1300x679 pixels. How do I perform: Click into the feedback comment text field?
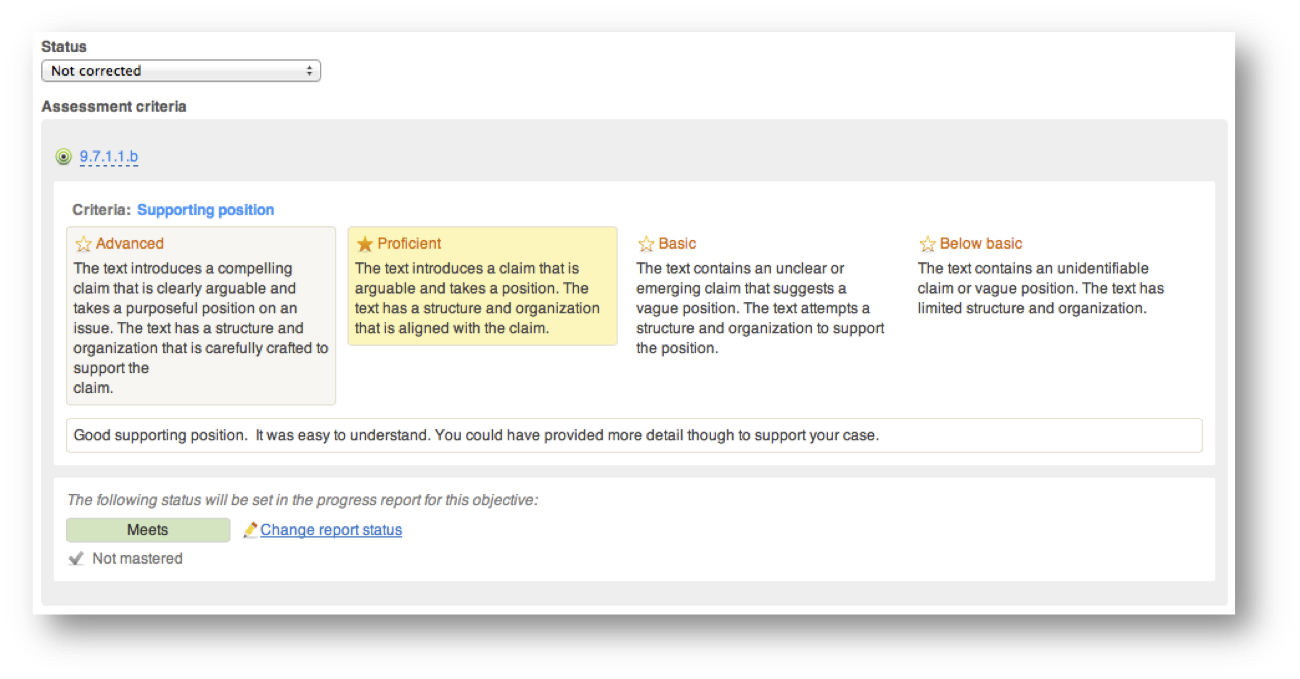[634, 436]
